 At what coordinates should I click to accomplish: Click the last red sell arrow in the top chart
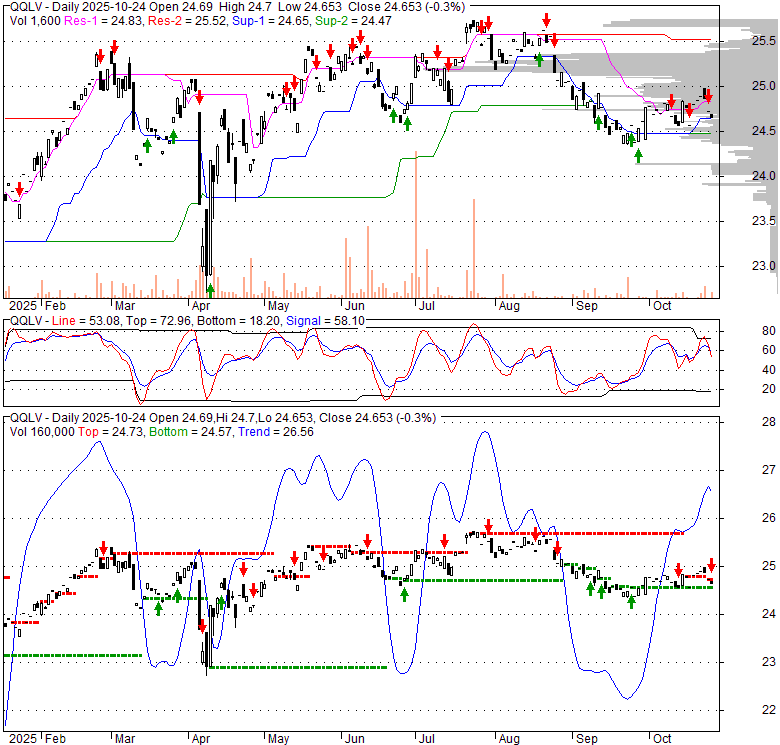tap(708, 96)
